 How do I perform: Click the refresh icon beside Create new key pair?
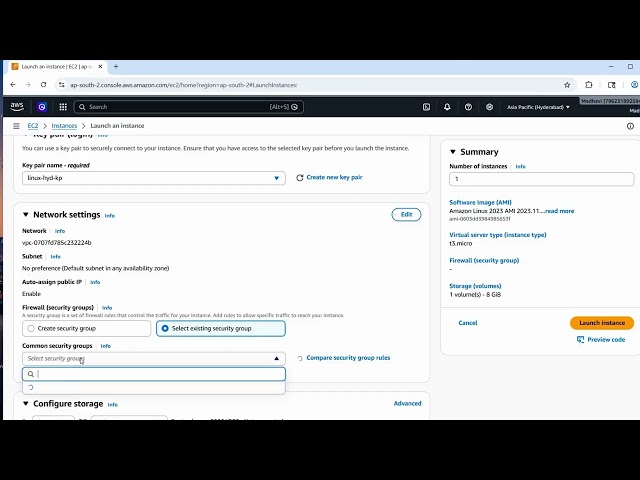pyautogui.click(x=300, y=178)
